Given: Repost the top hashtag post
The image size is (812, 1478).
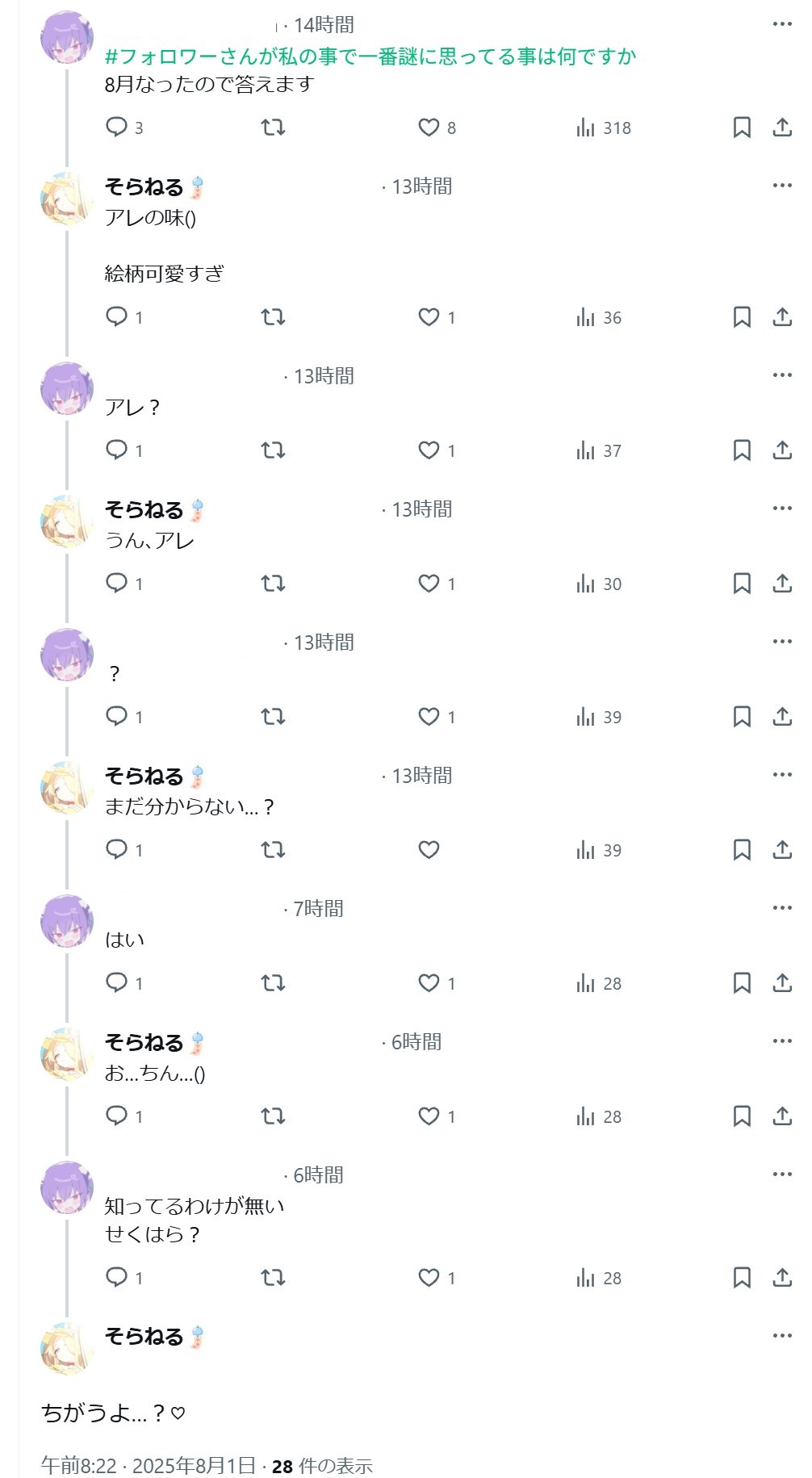Looking at the screenshot, I should 274,128.
